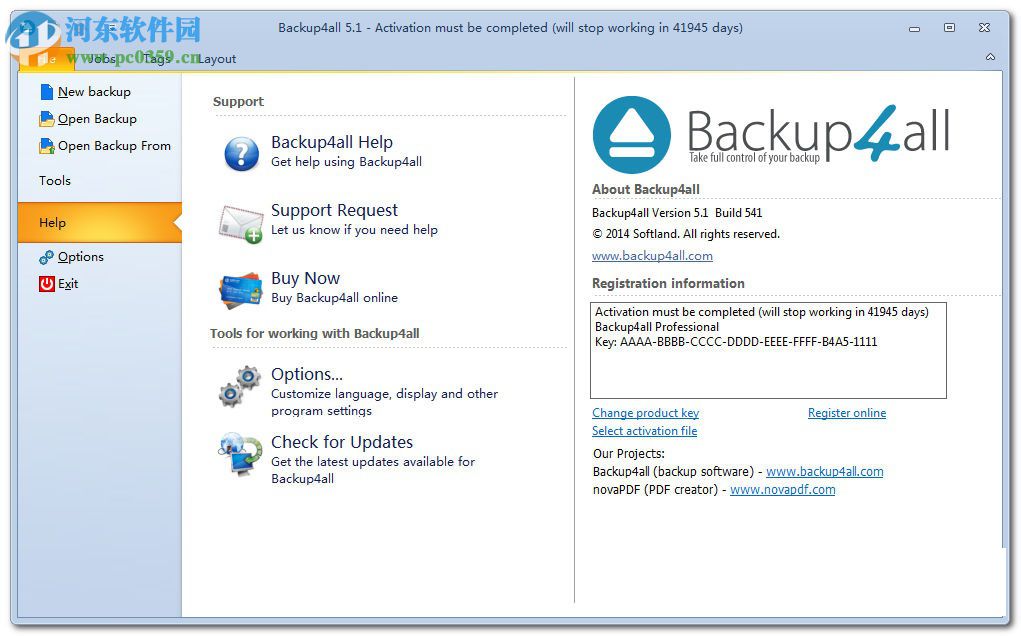Switch to the Layout ribbon tab
Image resolution: width=1021 pixels, height=636 pixels.
coord(216,58)
